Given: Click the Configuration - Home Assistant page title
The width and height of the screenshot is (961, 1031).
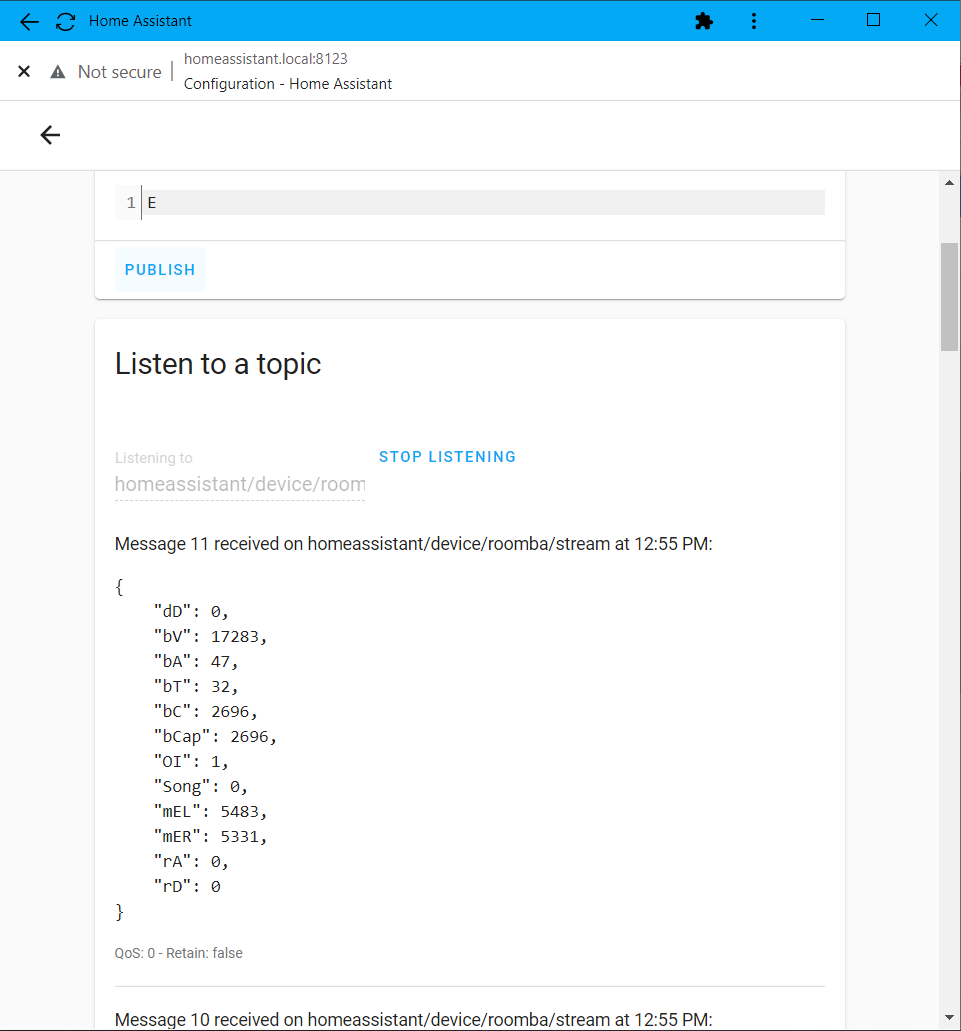Looking at the screenshot, I should [x=288, y=84].
